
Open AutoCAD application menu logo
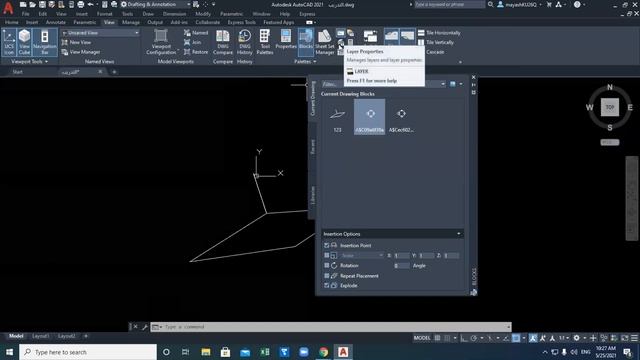(8, 7)
